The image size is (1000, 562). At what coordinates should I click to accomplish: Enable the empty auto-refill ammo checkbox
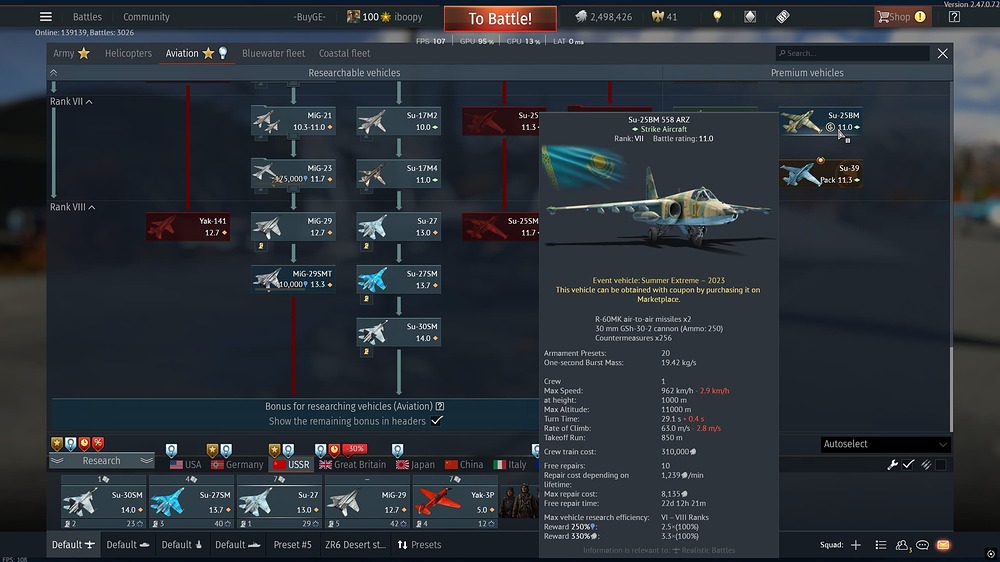tap(941, 465)
